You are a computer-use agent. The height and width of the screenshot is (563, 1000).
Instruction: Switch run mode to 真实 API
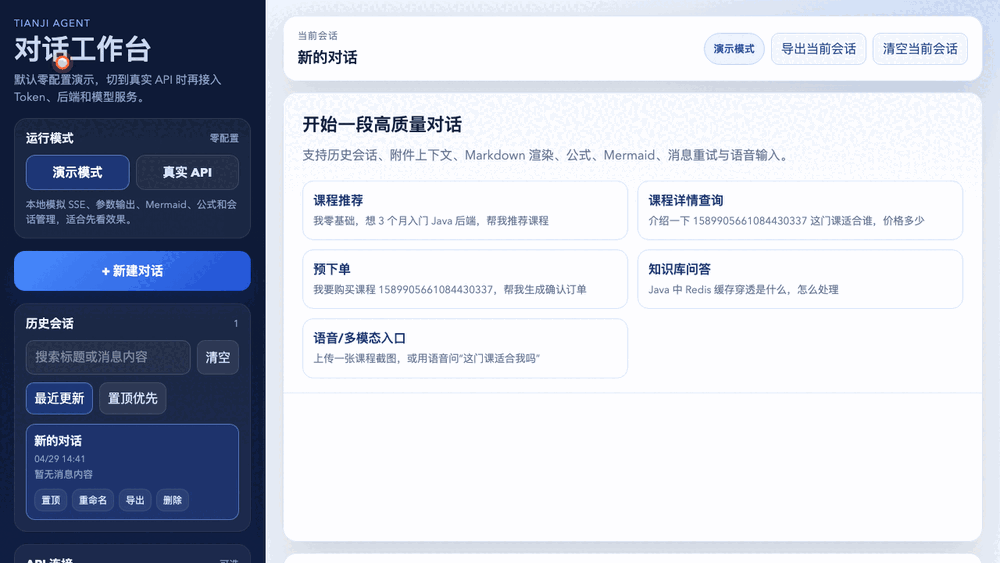(x=188, y=172)
